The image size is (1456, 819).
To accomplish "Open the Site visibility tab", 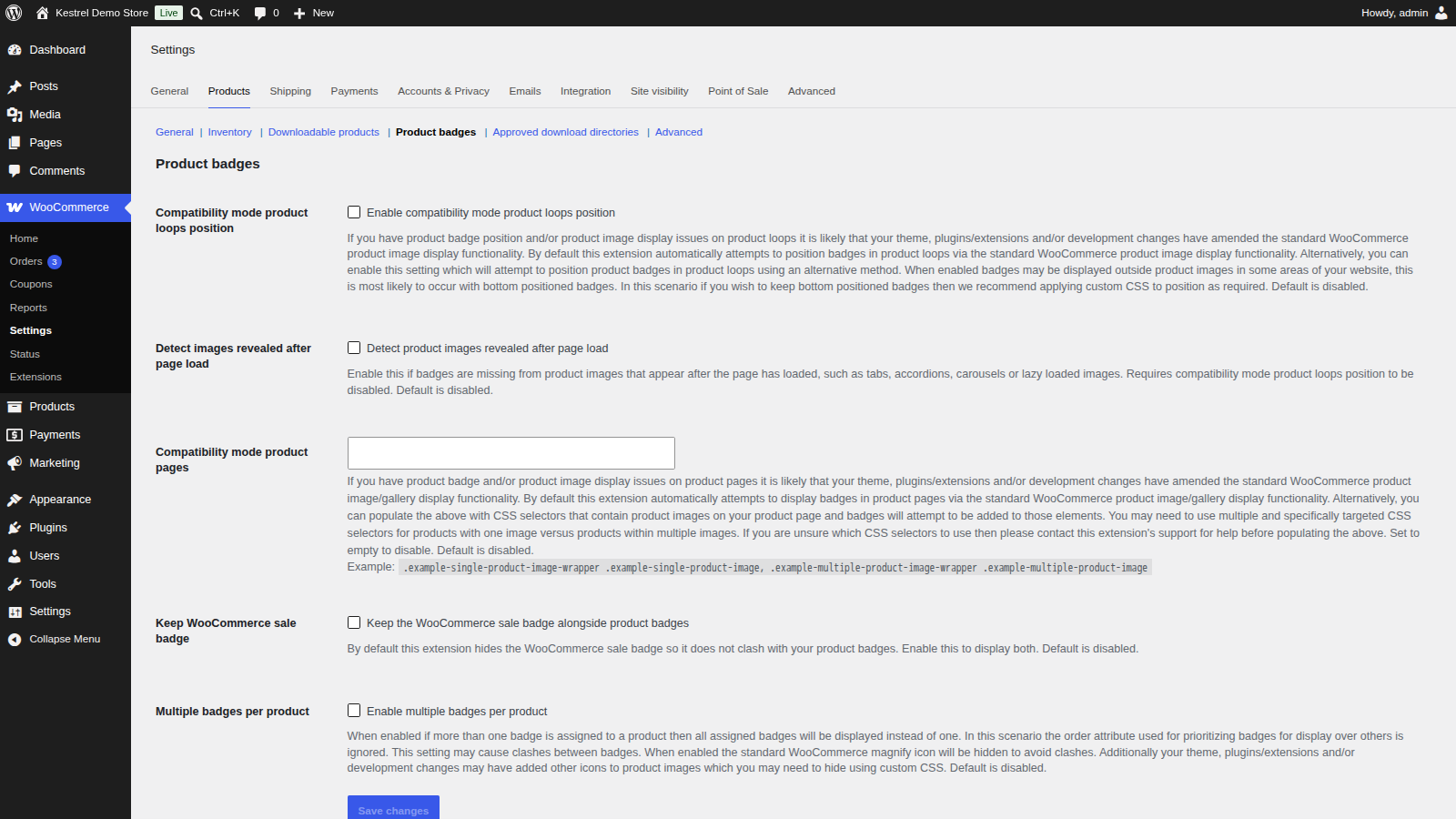I will 660,91.
